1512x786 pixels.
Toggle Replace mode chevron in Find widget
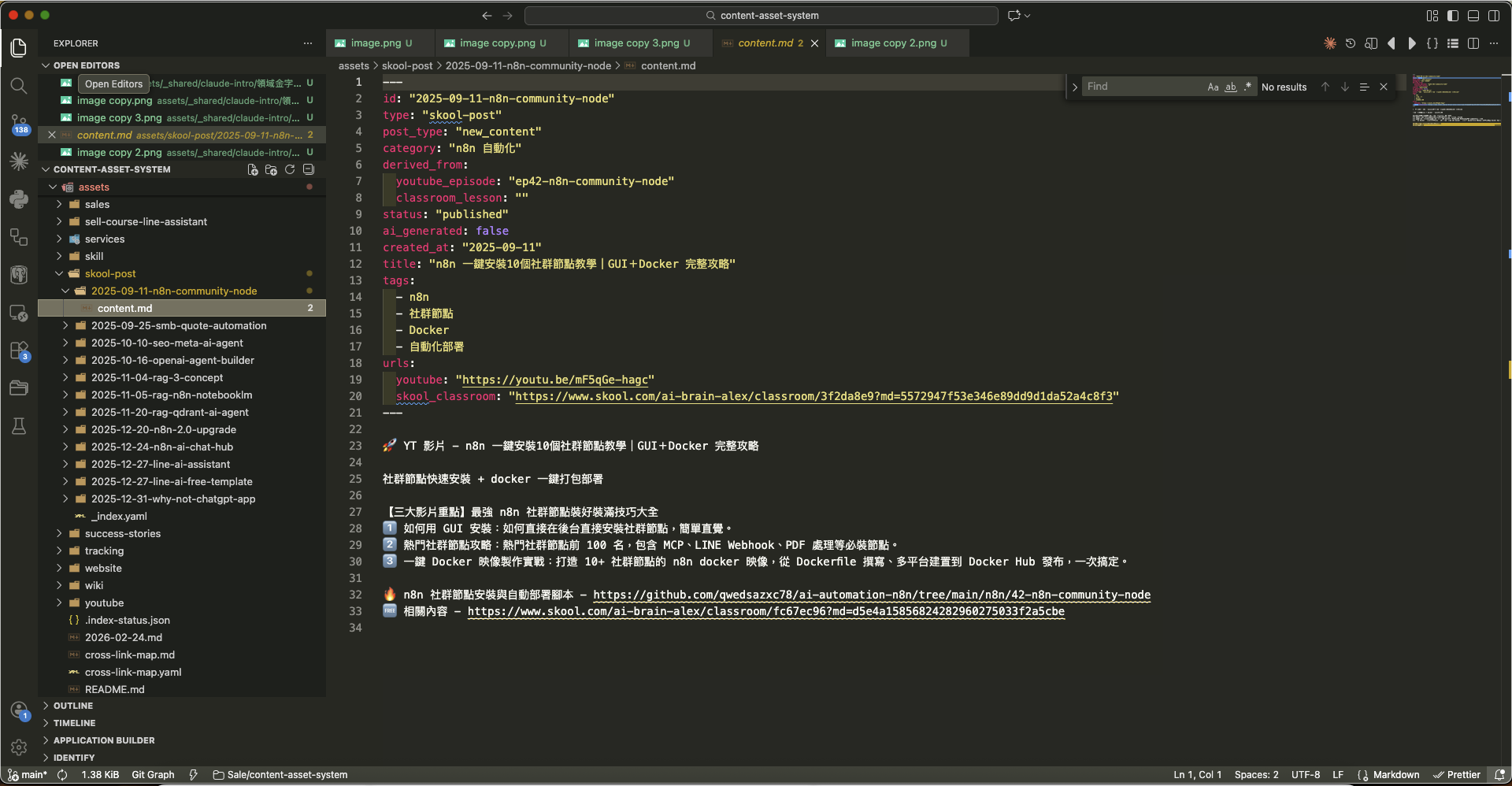click(x=1074, y=87)
